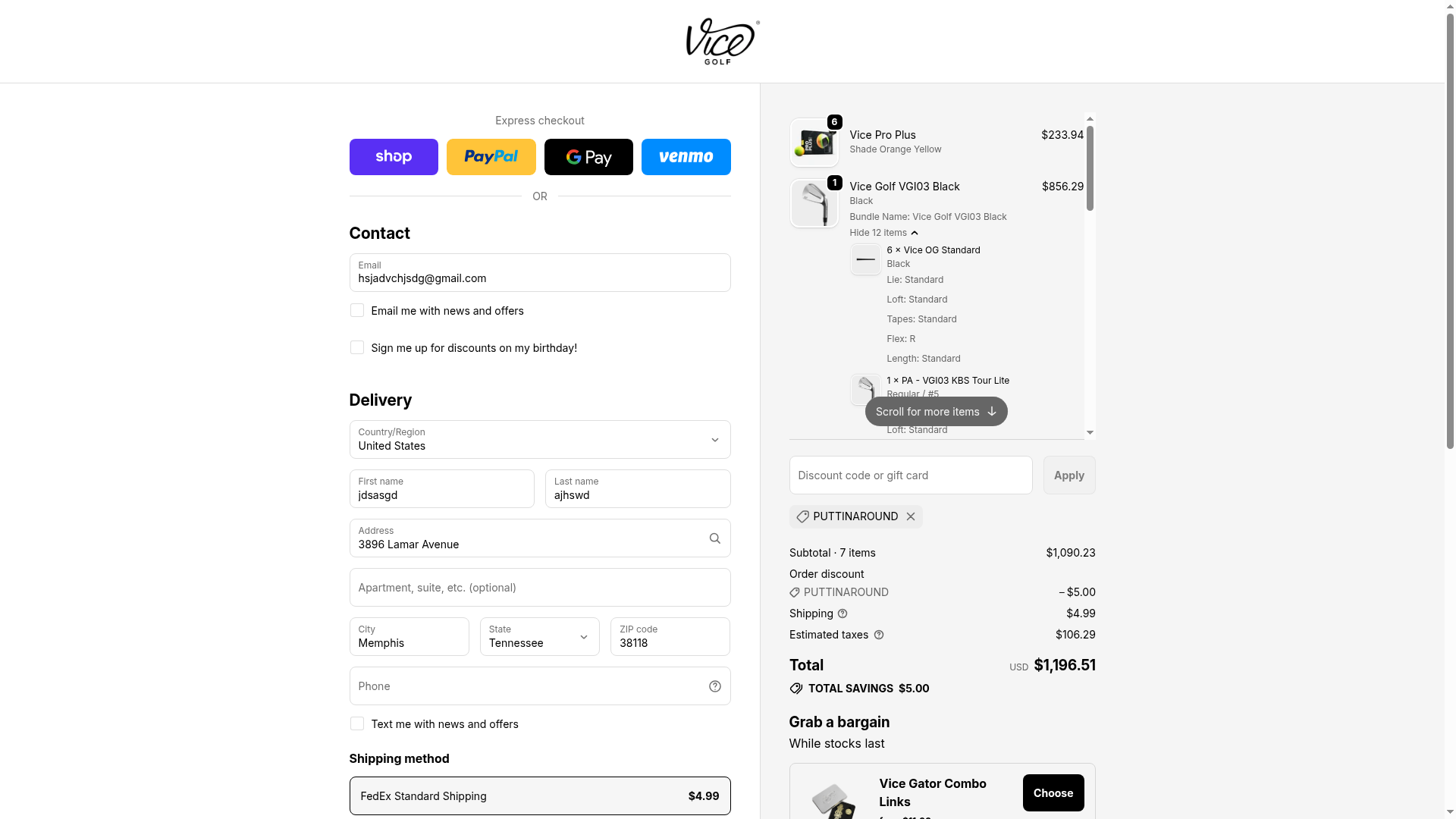Pay with Shop Pay express checkout

(x=394, y=157)
